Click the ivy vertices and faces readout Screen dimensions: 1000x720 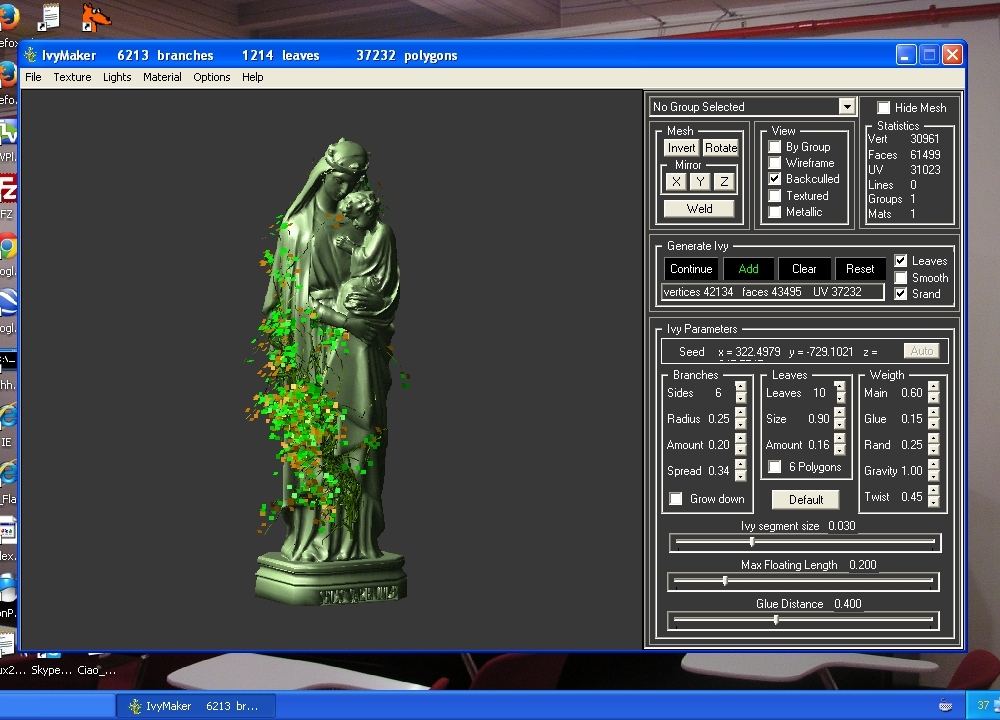pyautogui.click(x=773, y=292)
